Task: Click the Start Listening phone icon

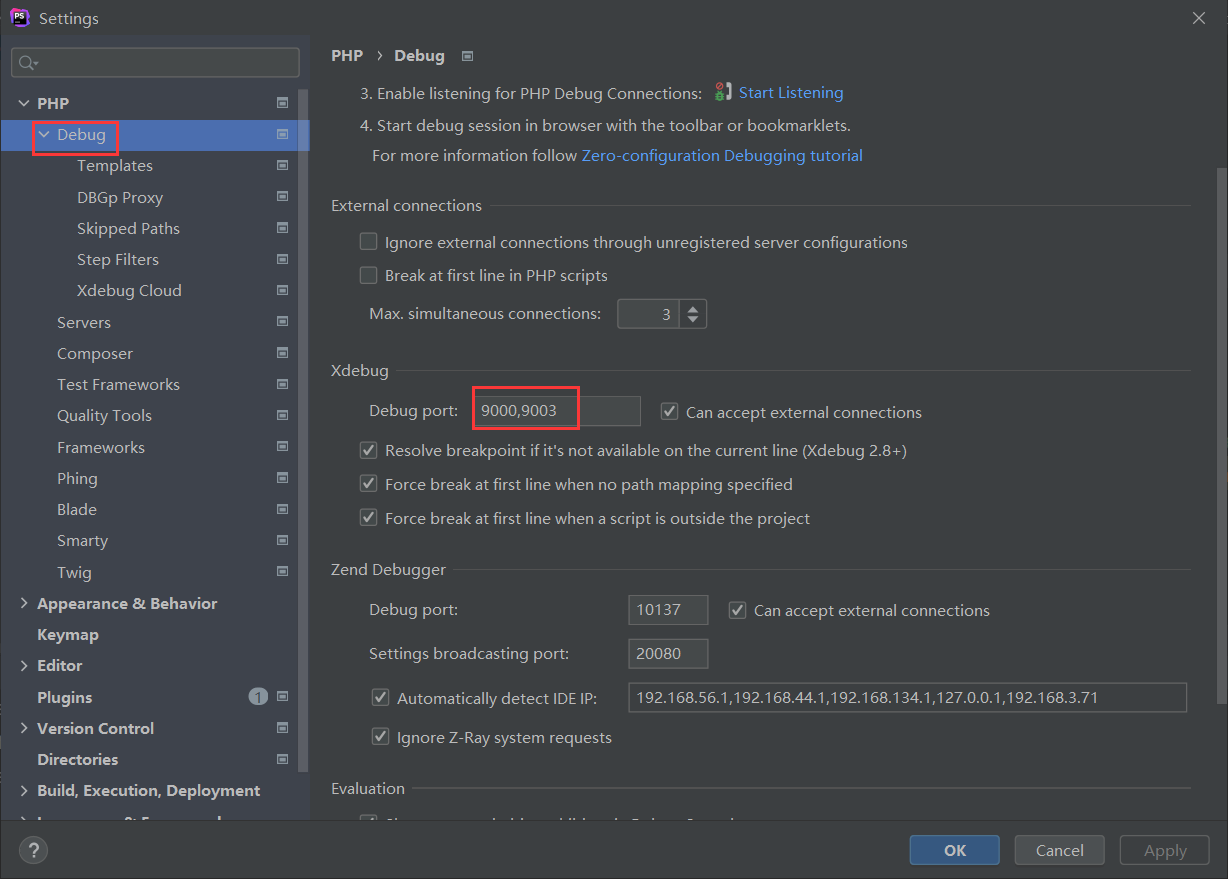Action: coord(723,92)
